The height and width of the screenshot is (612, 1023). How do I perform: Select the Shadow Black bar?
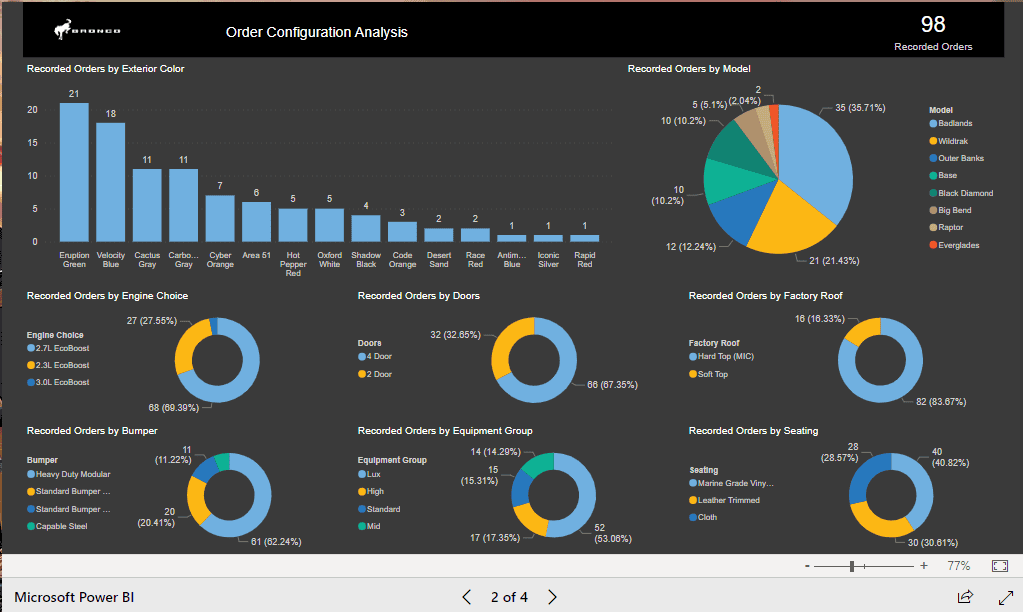pyautogui.click(x=366, y=228)
